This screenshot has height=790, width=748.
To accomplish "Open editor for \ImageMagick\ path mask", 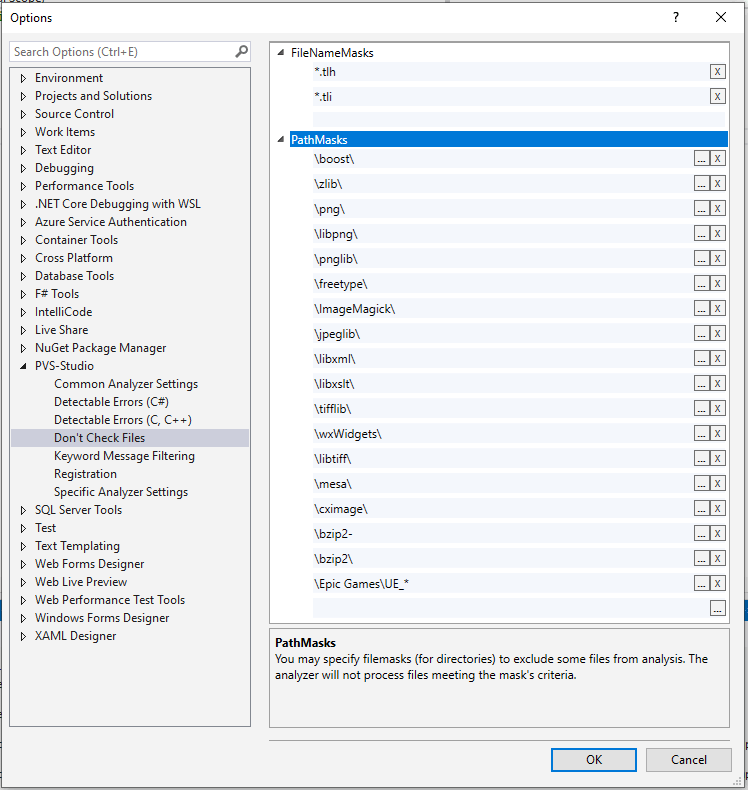I will [x=702, y=308].
